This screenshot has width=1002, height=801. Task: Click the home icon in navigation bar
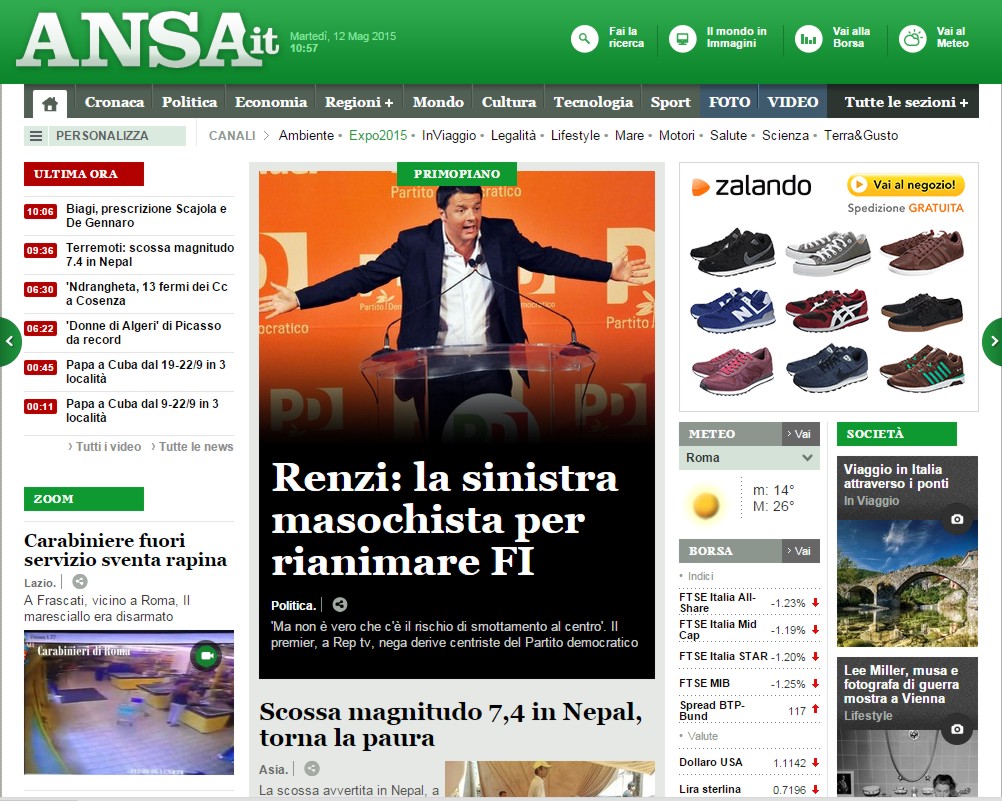(x=50, y=103)
